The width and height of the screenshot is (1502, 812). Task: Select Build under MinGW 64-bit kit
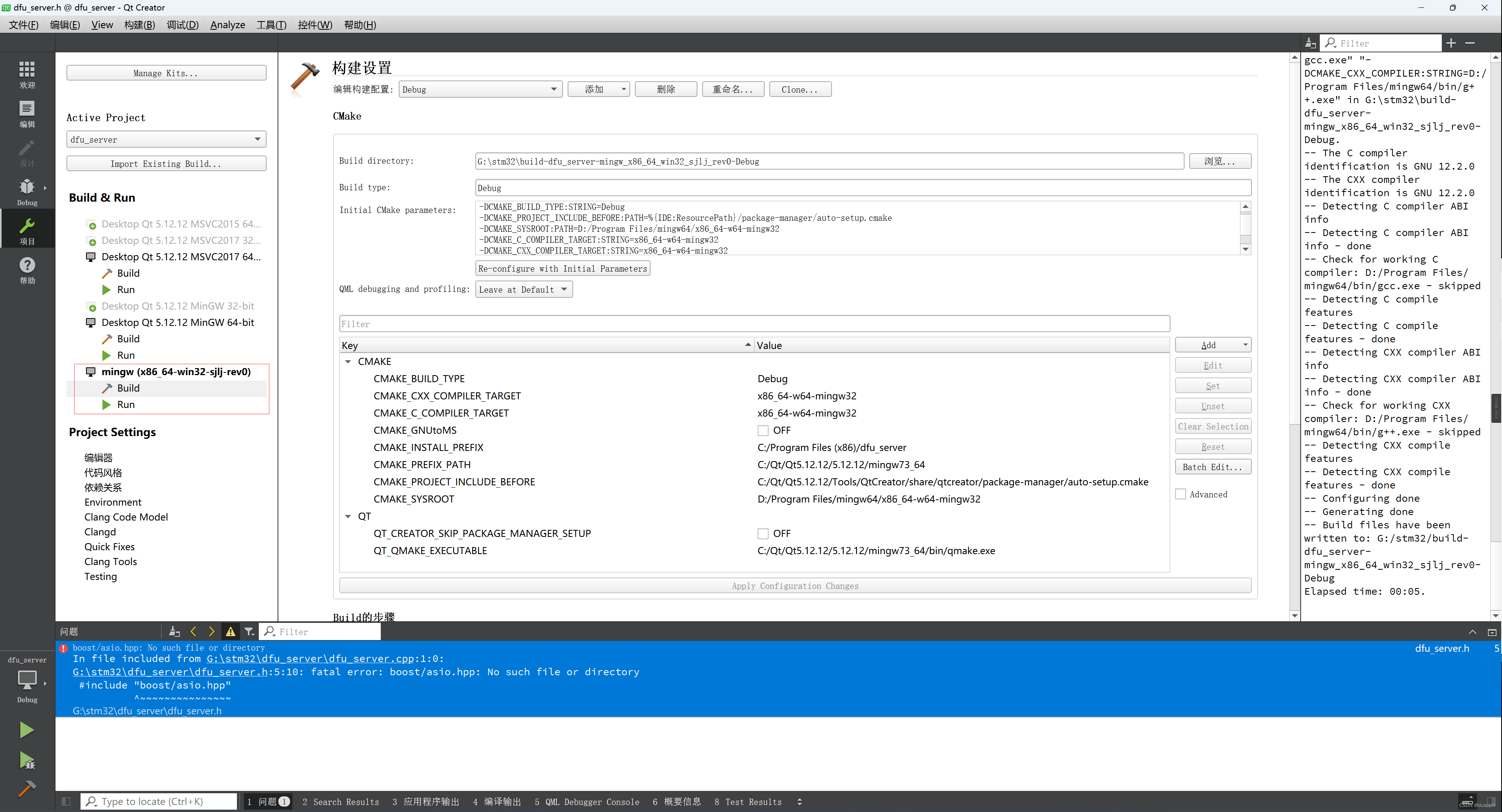coord(128,339)
